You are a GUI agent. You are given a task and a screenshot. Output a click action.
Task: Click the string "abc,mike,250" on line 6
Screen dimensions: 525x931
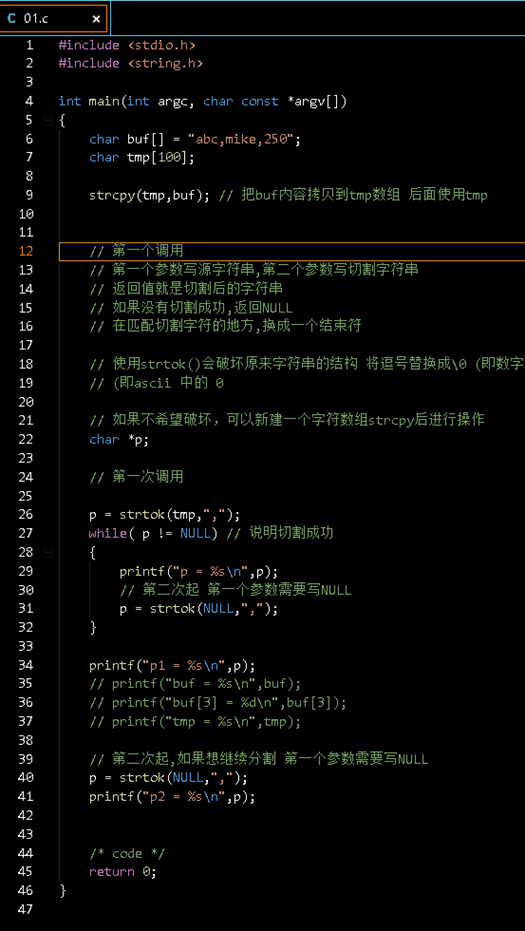click(241, 139)
